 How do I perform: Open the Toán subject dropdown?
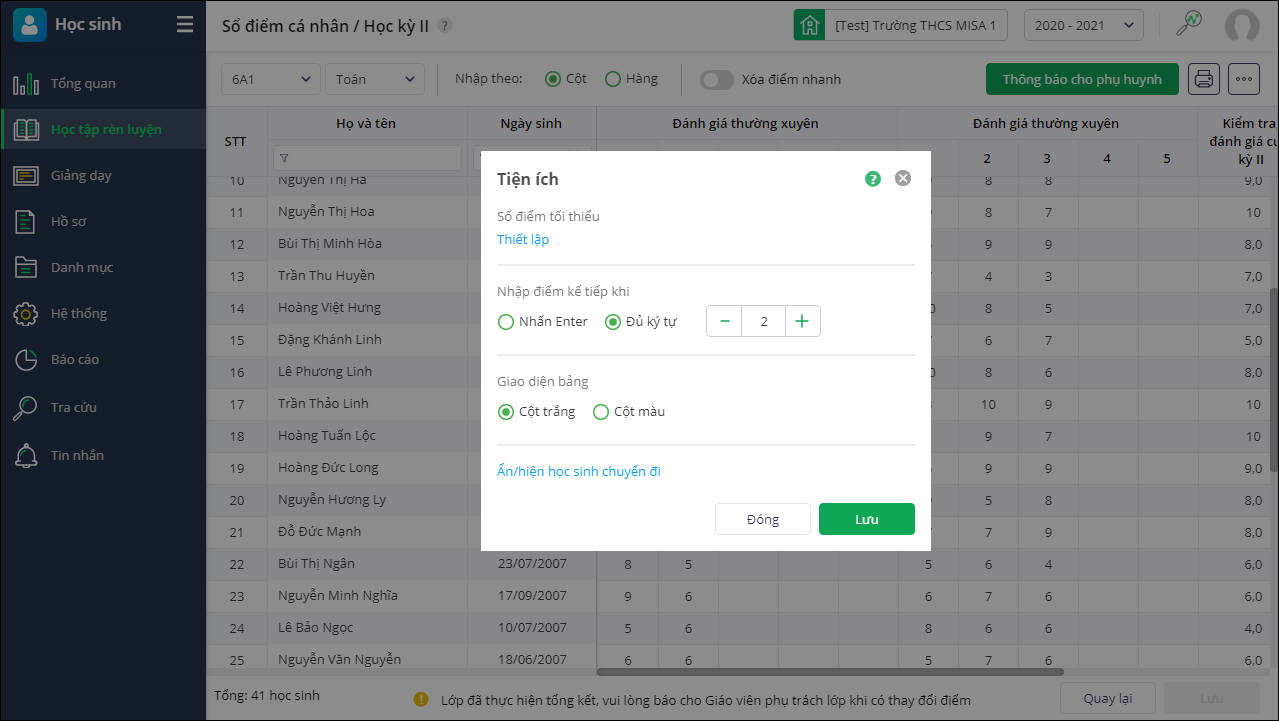click(375, 79)
